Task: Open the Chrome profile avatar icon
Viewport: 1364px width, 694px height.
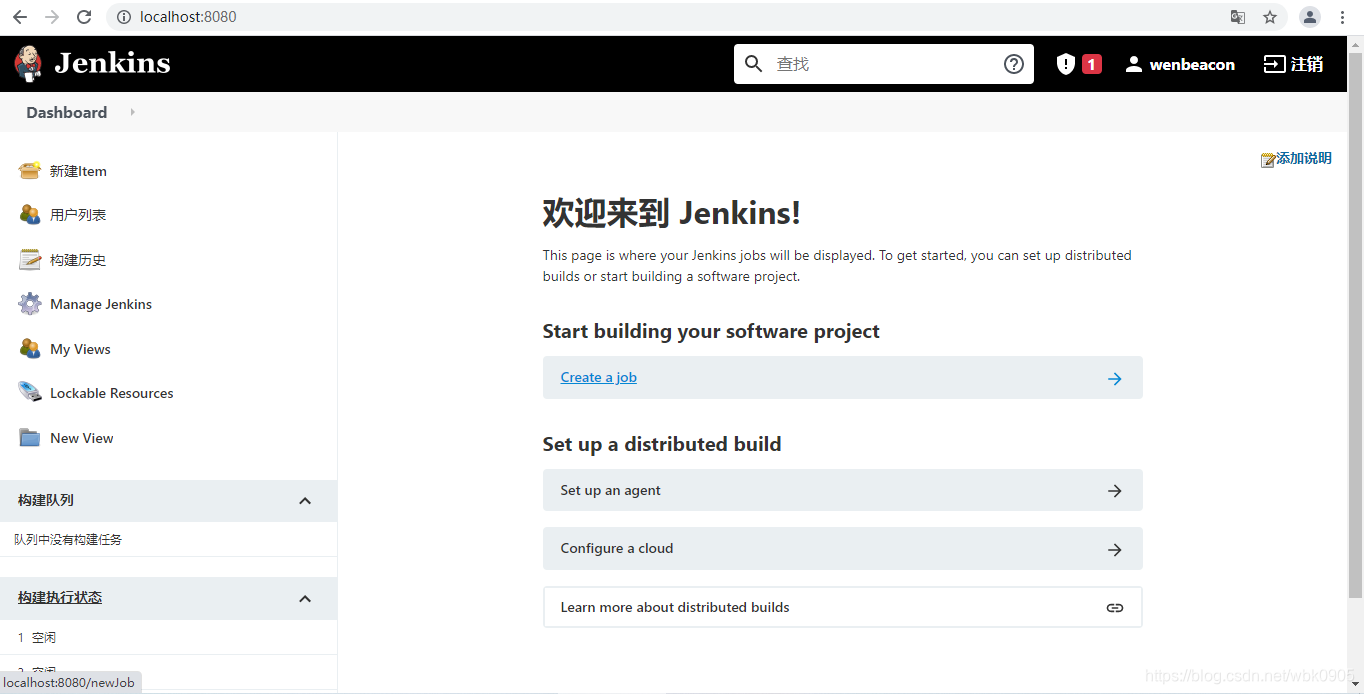Action: pos(1310,17)
